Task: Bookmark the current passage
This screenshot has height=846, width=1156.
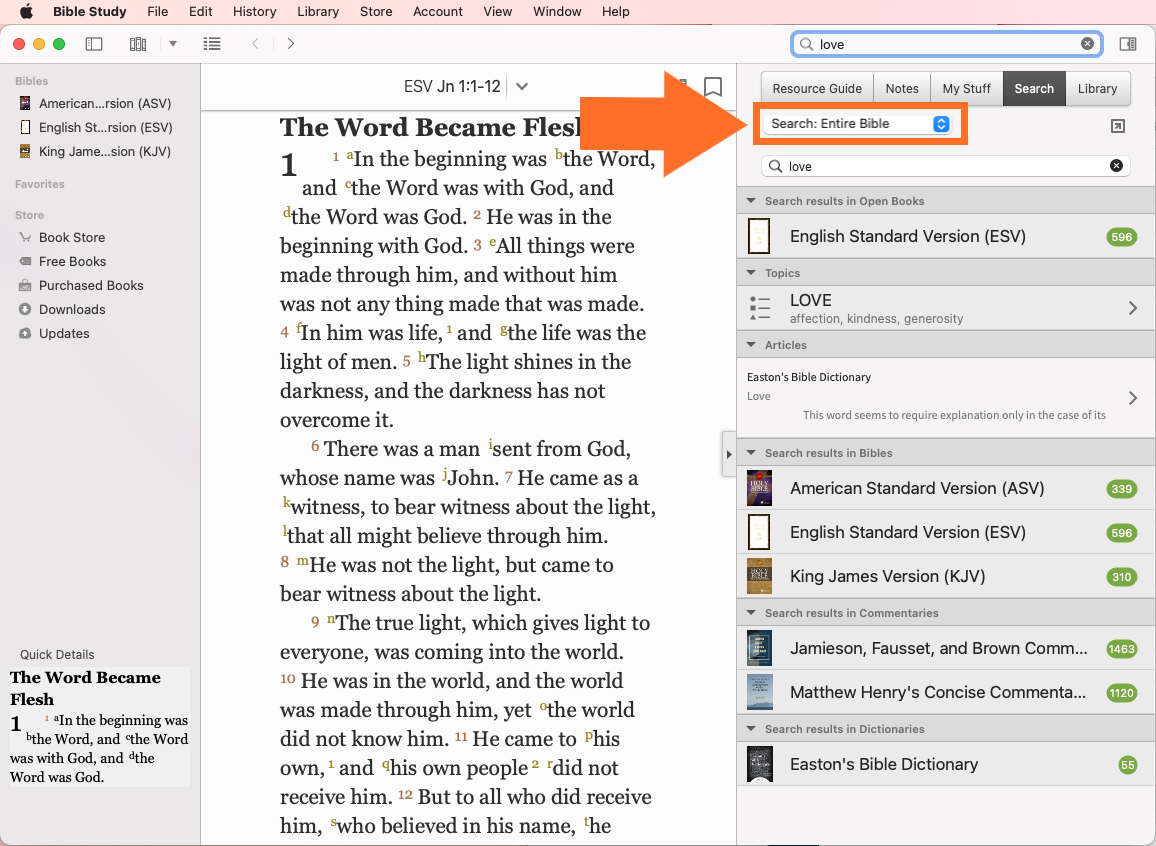Action: click(x=712, y=87)
